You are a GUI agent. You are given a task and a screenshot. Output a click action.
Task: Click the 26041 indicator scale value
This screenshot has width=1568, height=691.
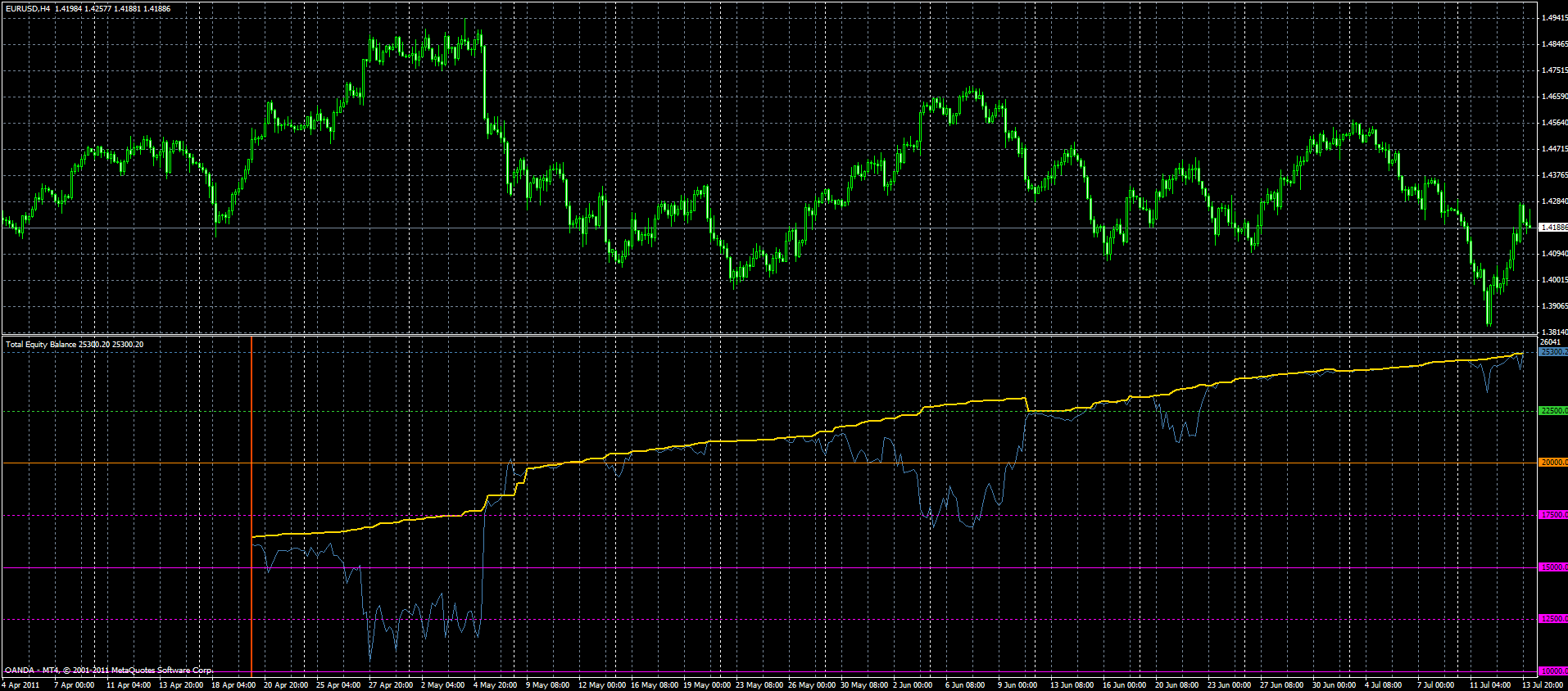[1550, 342]
